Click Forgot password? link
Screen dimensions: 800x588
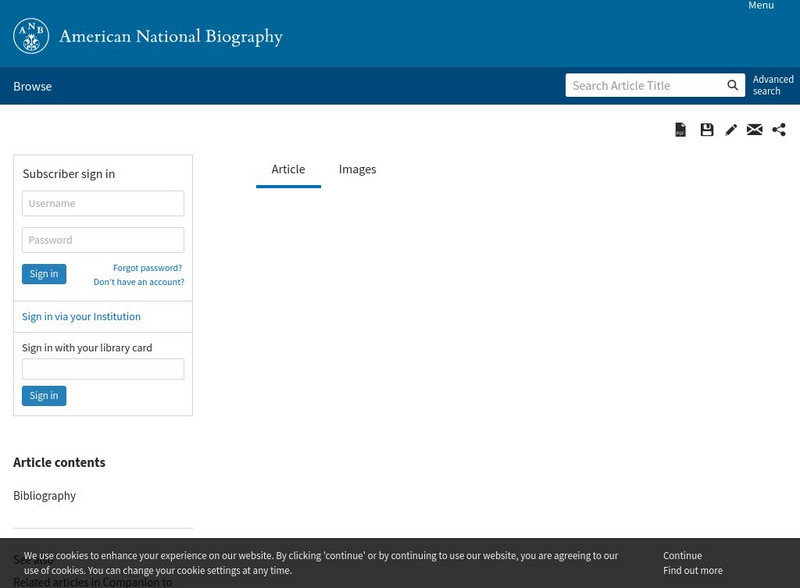pyautogui.click(x=147, y=268)
